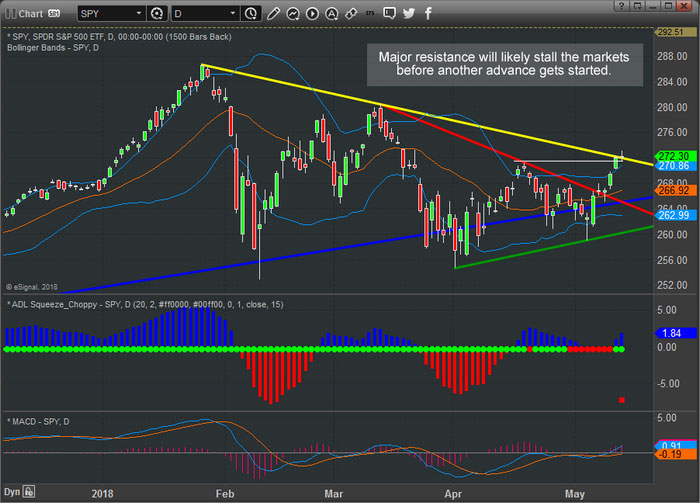
Task: Click the 288.00 price axis label
Action: (x=672, y=56)
